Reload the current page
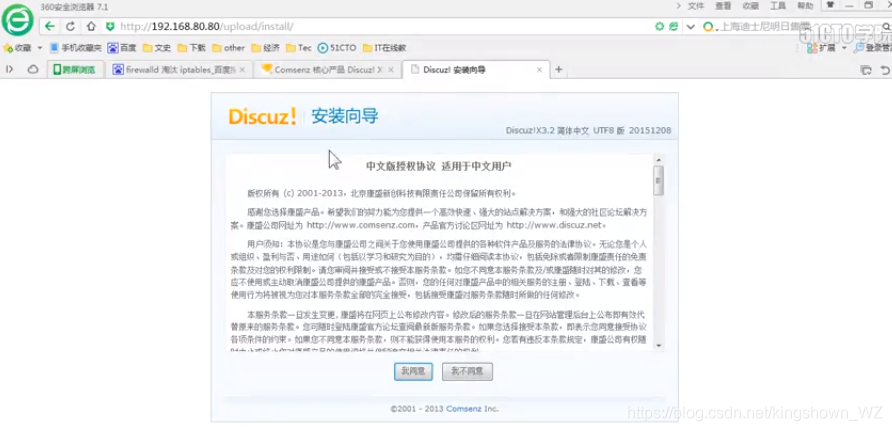 (x=71, y=26)
